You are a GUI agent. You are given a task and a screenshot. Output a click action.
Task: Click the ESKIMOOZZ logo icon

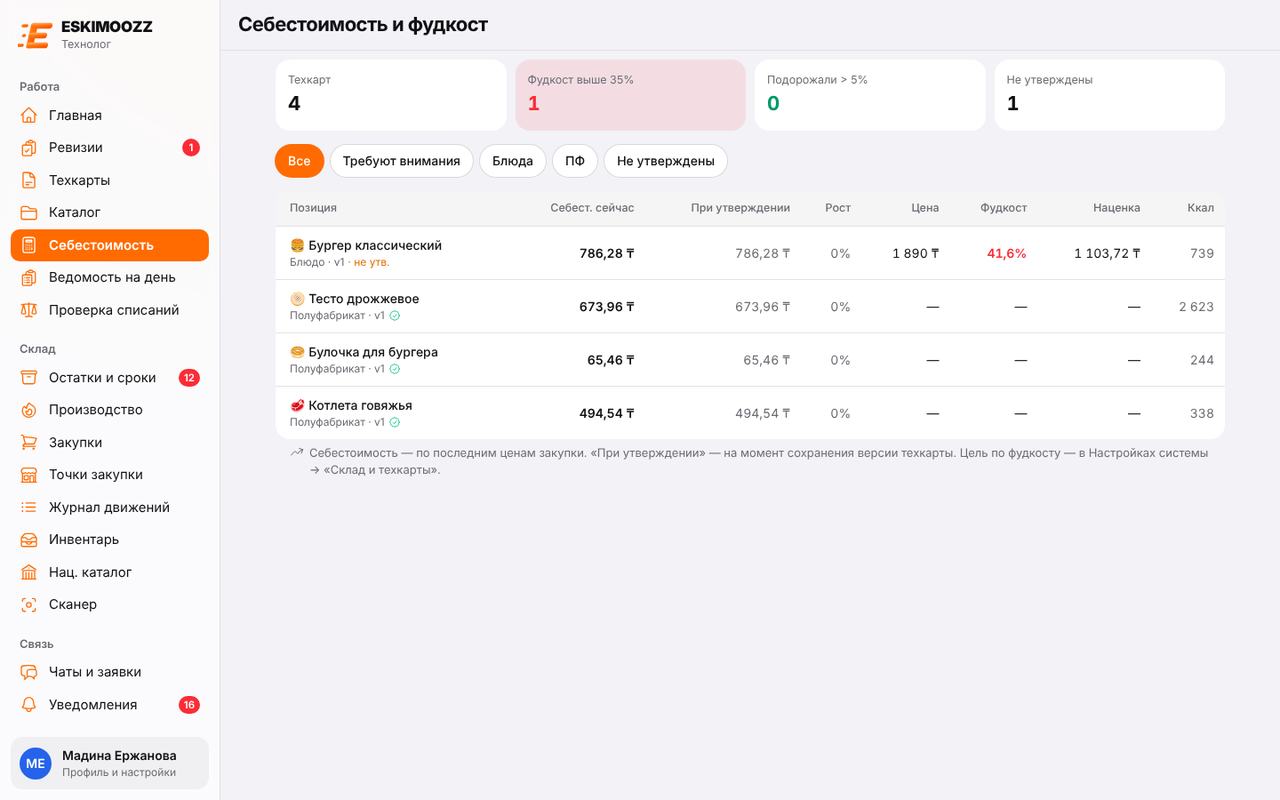coord(35,34)
